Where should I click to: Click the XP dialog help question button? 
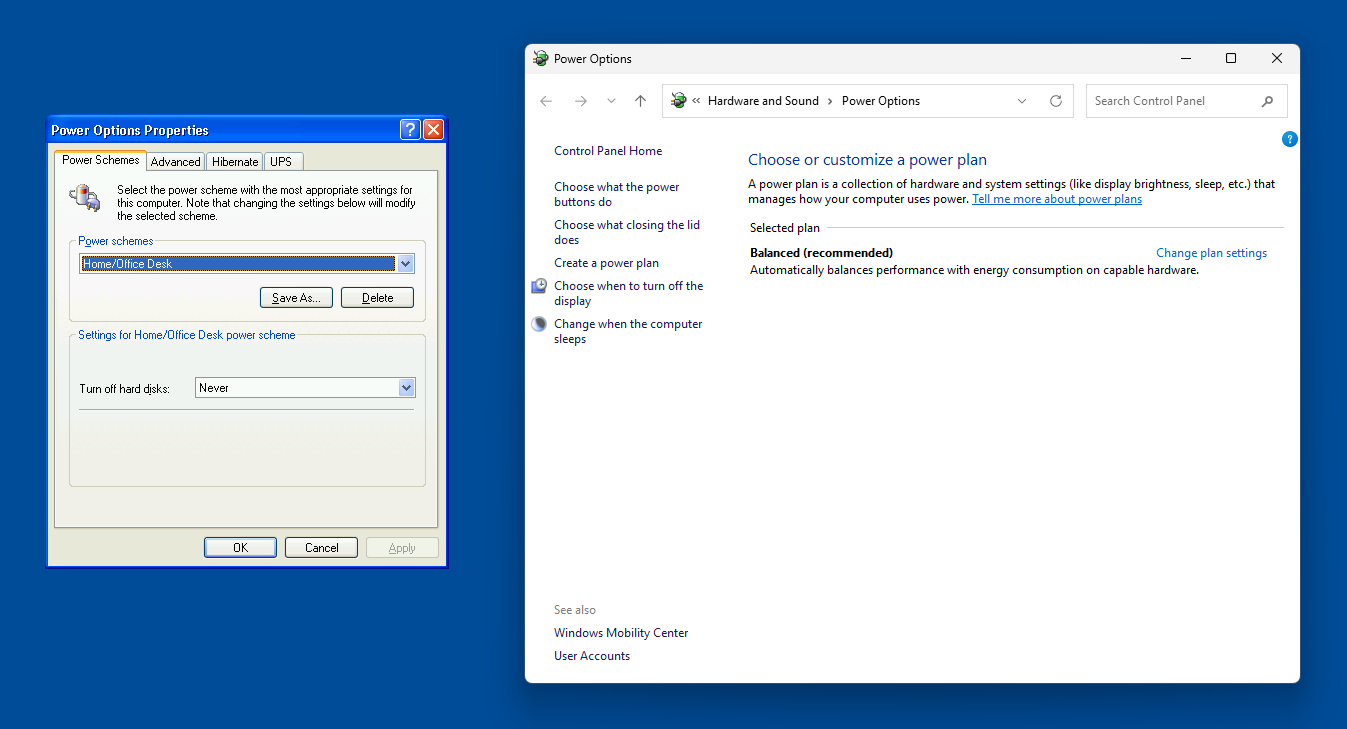coord(410,130)
